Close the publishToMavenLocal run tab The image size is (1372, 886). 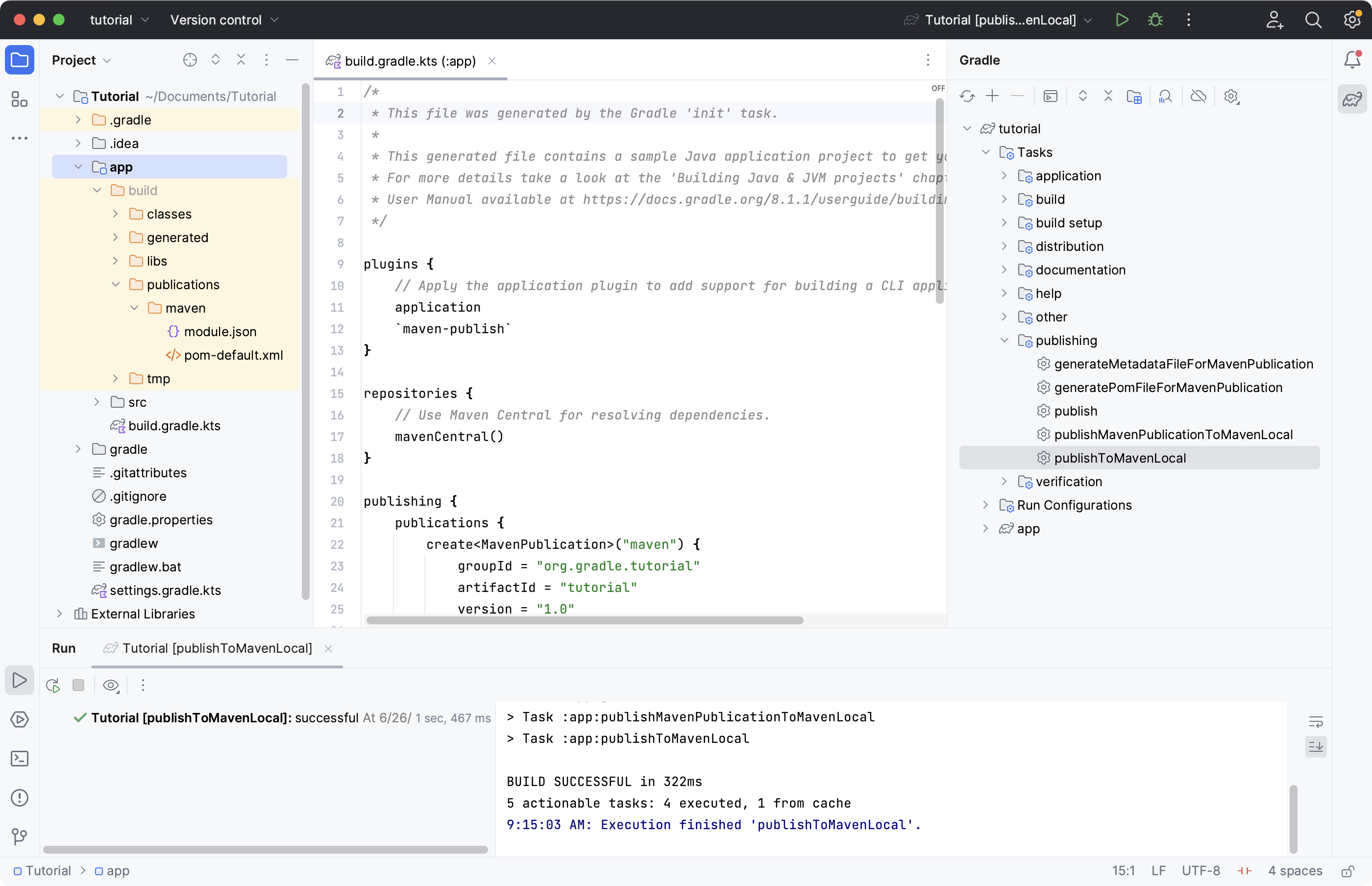pyautogui.click(x=328, y=649)
